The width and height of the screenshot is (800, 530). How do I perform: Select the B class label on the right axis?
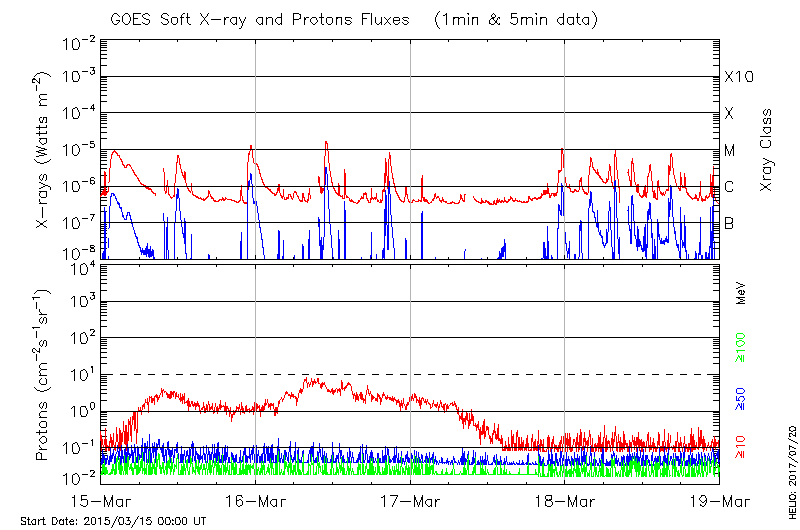(x=729, y=223)
